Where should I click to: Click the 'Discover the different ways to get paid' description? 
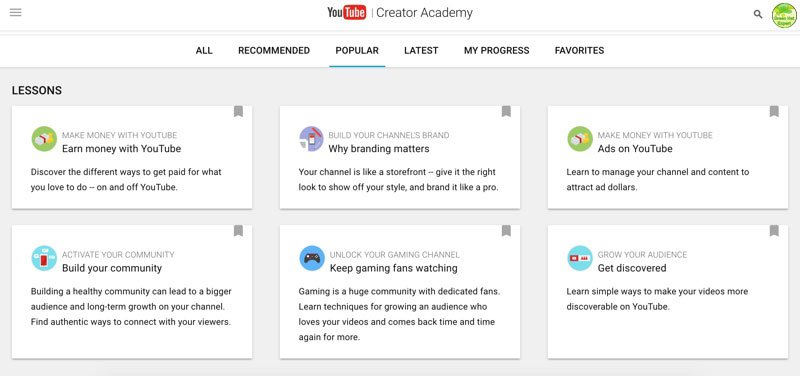point(126,180)
